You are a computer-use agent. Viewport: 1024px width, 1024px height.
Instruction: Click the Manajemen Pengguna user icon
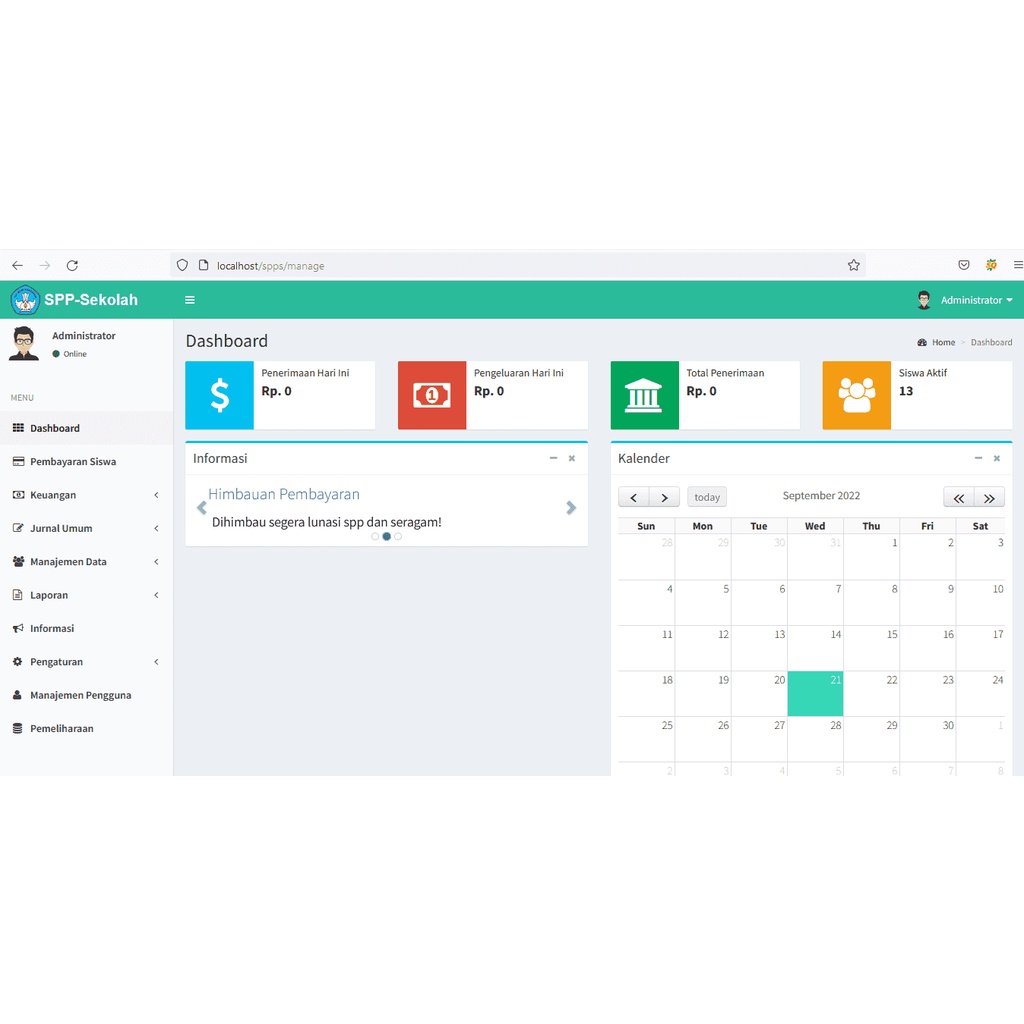tap(18, 694)
